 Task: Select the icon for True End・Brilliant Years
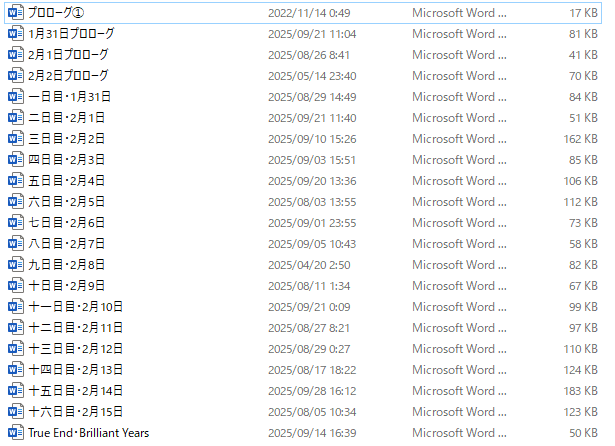(15, 433)
